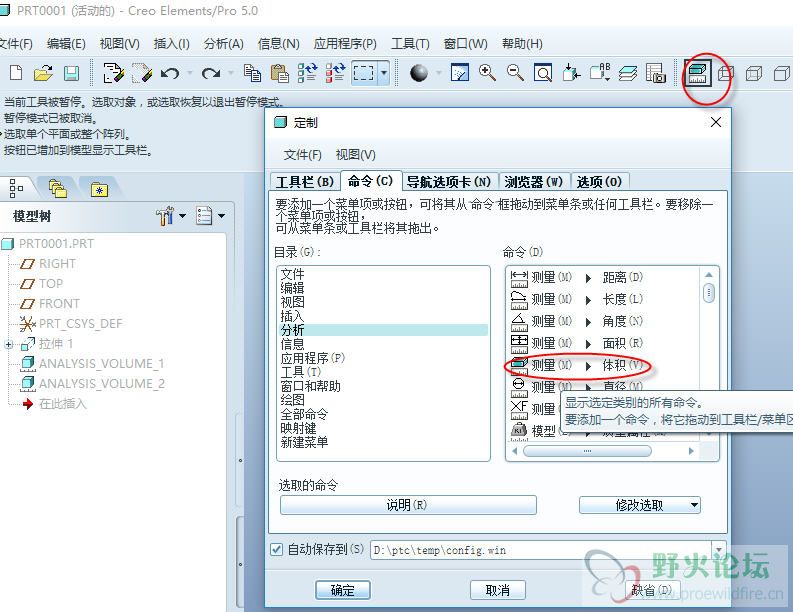Open model tree settings hammer icon

[x=165, y=216]
